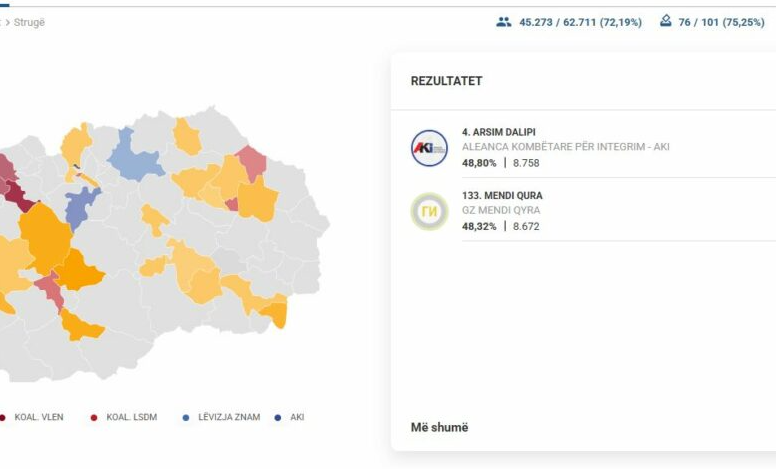Click the light blue municipality on the map
The width and height of the screenshot is (776, 469).
tap(136, 155)
